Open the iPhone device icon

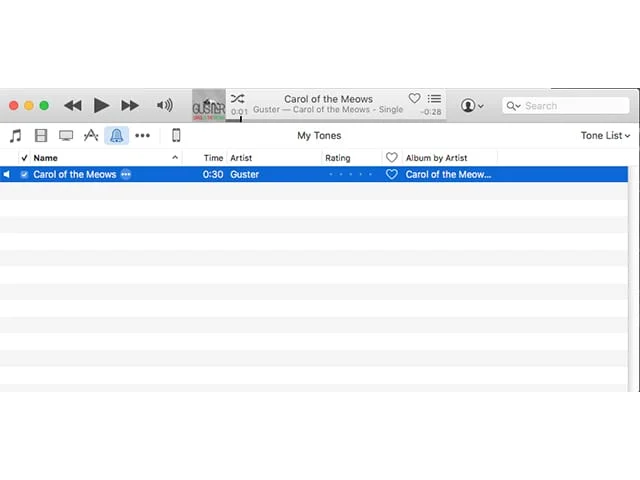click(x=176, y=135)
